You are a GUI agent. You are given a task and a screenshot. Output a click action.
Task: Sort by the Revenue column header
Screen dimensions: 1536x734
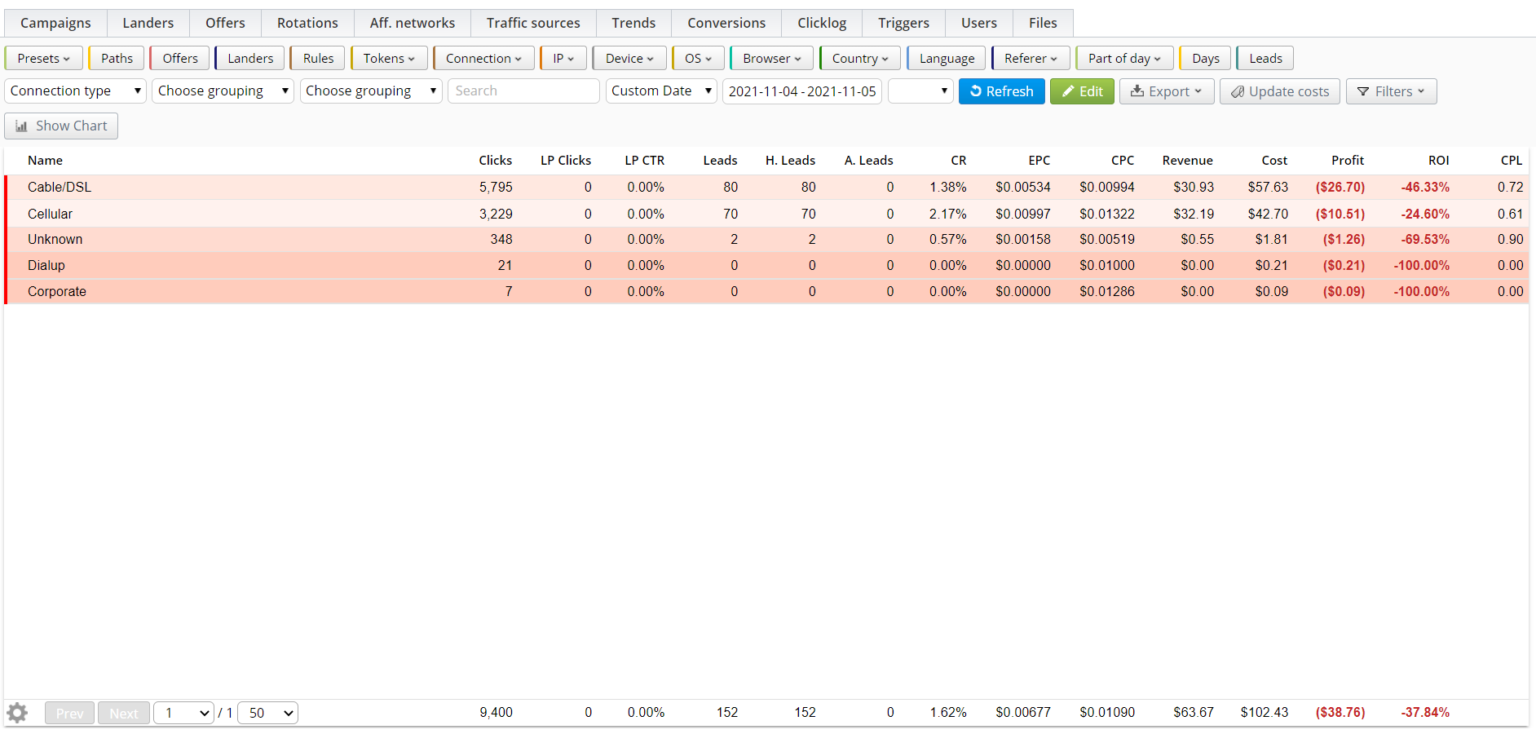1187,160
